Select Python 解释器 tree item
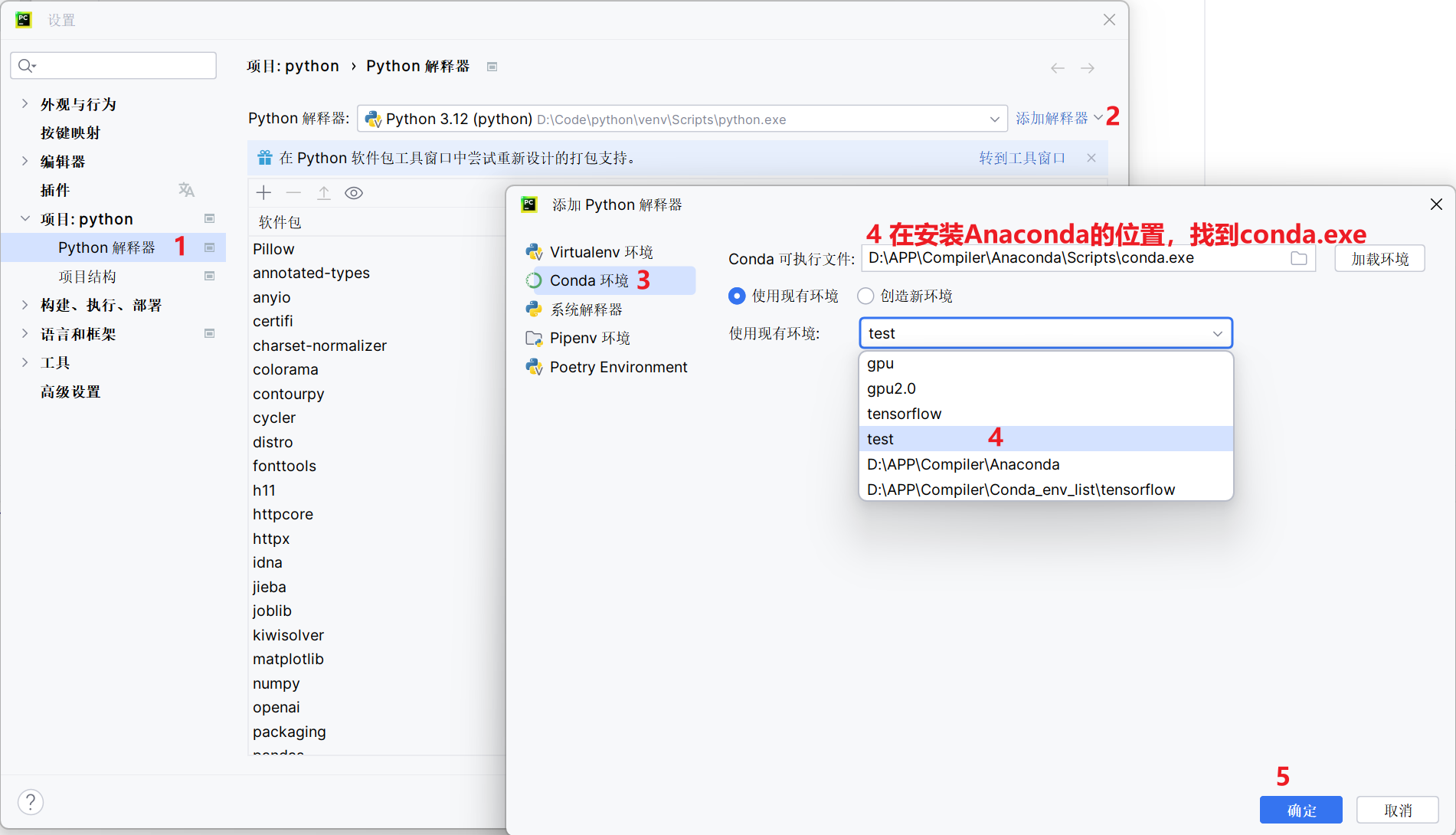1456x835 pixels. [x=113, y=247]
